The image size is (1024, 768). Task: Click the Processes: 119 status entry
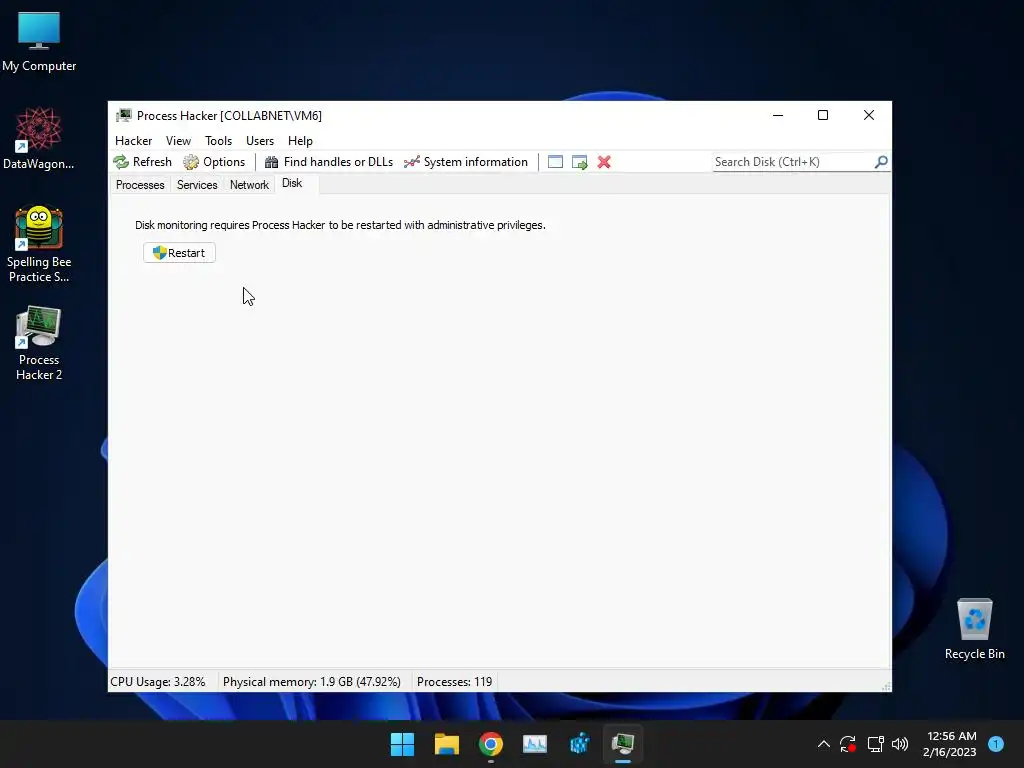point(455,682)
